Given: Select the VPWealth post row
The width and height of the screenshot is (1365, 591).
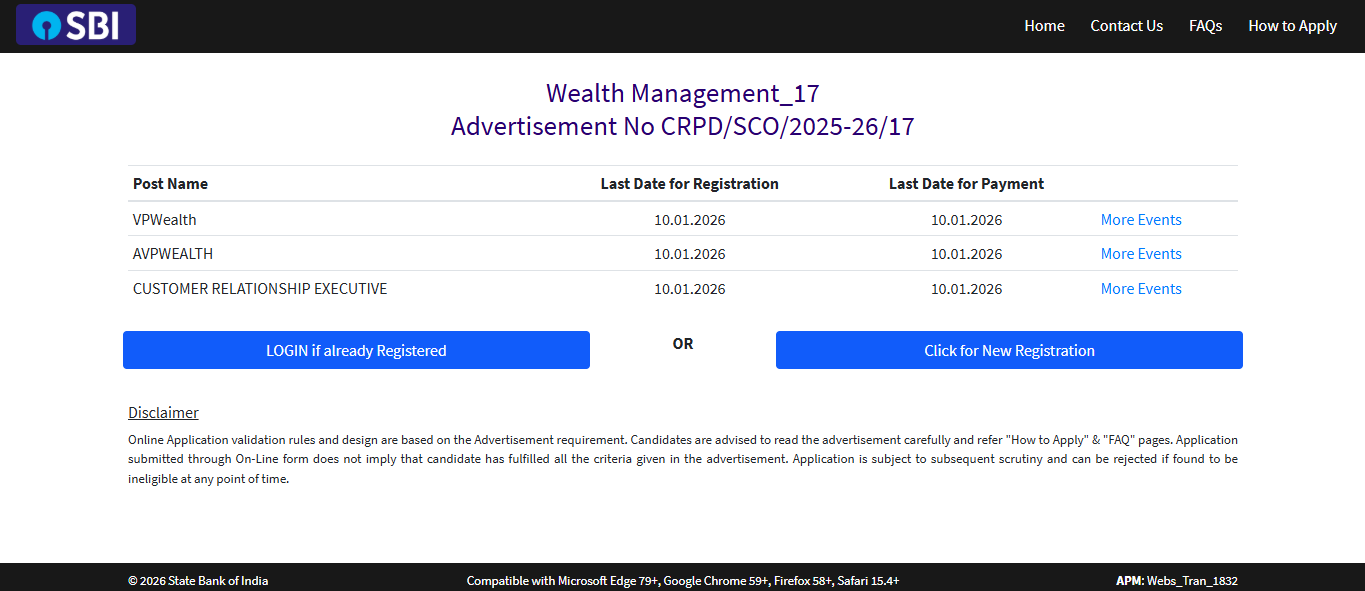Looking at the screenshot, I should pyautogui.click(x=165, y=219).
